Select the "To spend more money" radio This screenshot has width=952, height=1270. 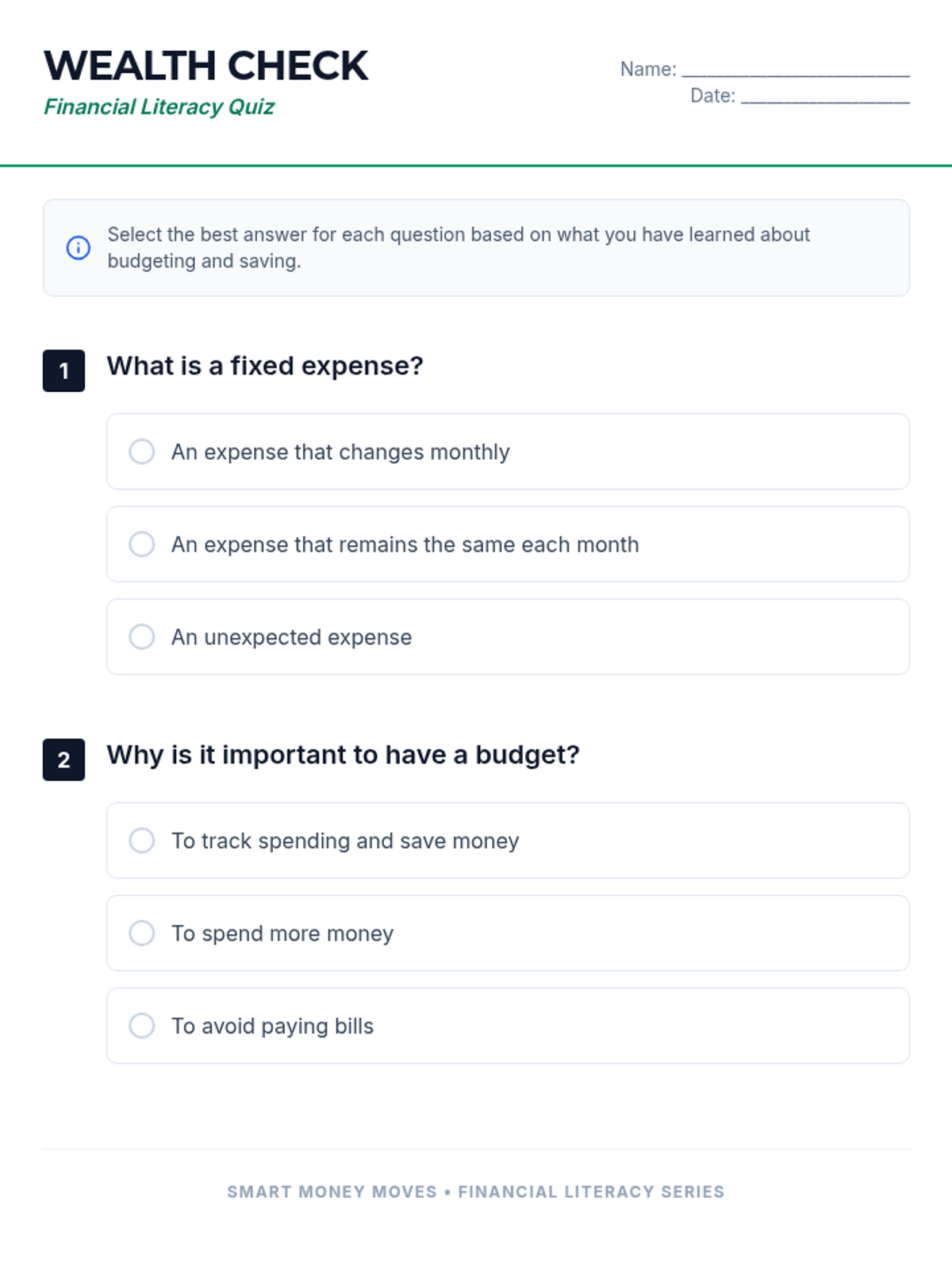(x=142, y=933)
